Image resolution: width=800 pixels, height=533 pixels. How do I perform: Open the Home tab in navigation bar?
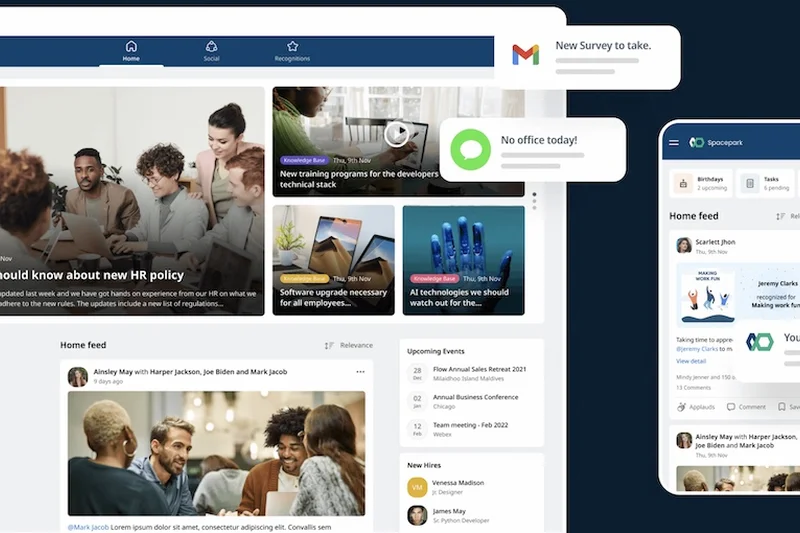(131, 51)
